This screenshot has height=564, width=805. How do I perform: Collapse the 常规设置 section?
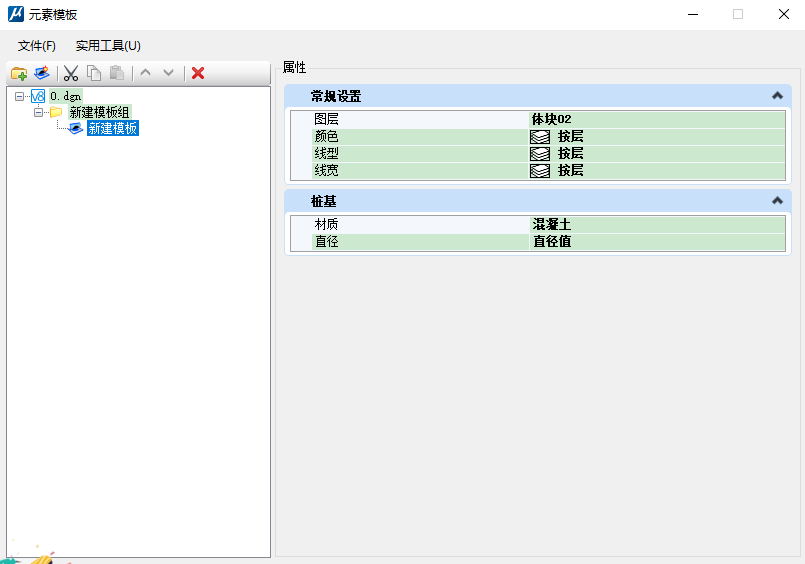pyautogui.click(x=776, y=96)
